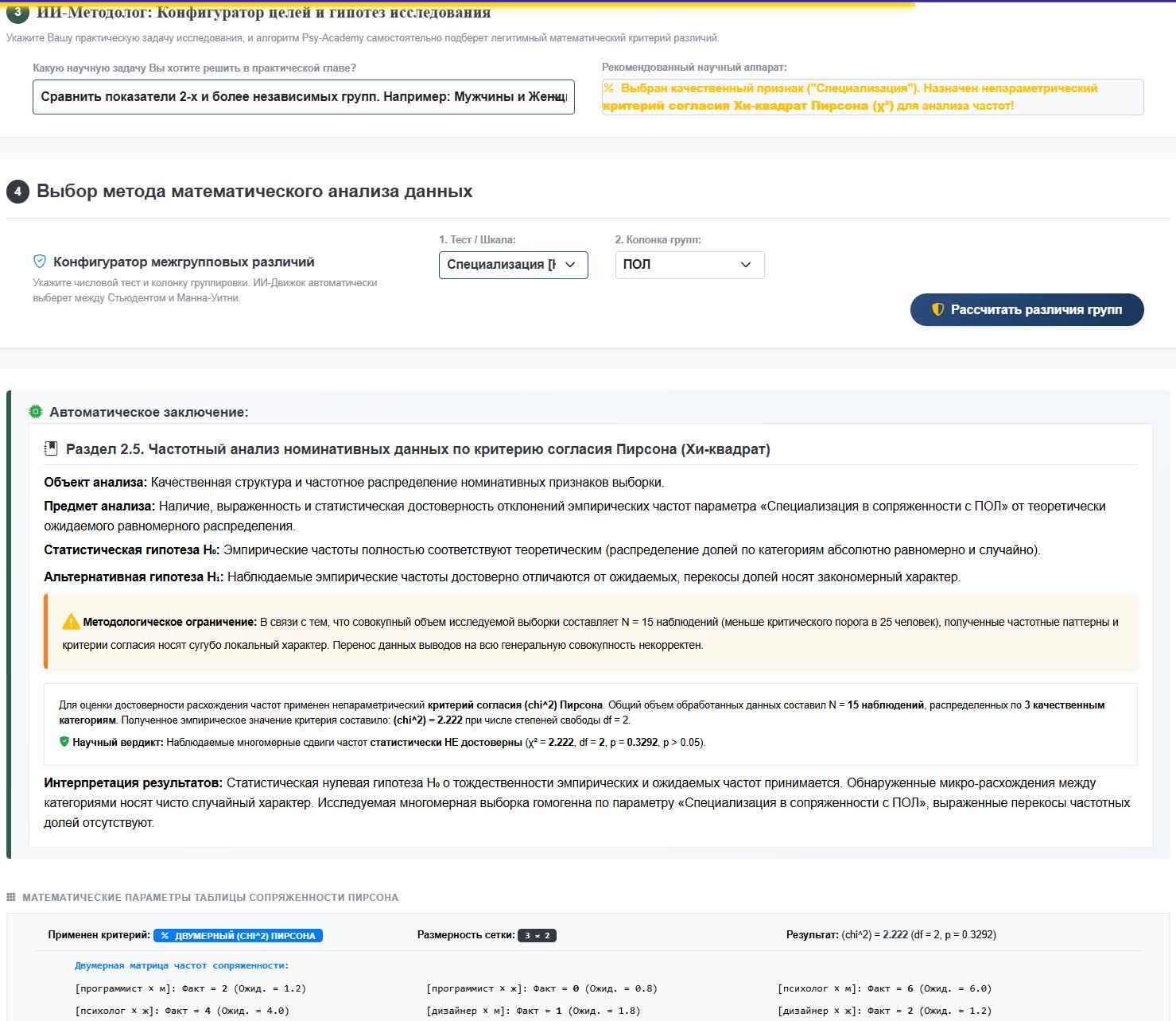
Task: Click the step 4 number badge
Action: tap(17, 192)
